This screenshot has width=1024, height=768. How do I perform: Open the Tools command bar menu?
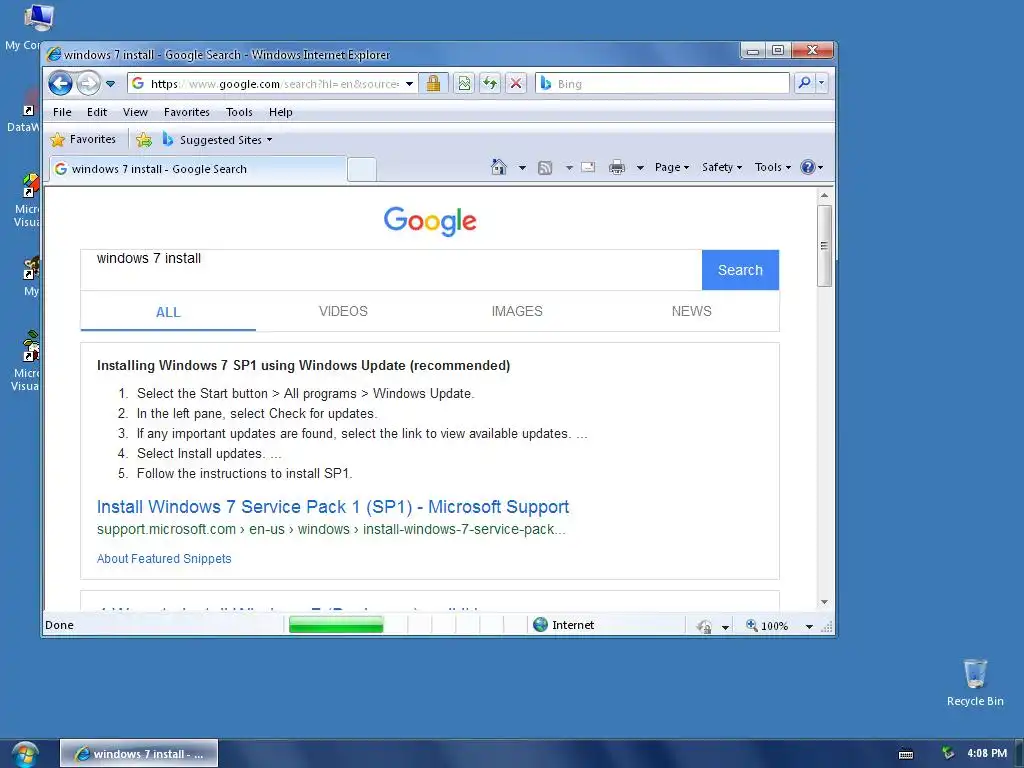click(773, 167)
